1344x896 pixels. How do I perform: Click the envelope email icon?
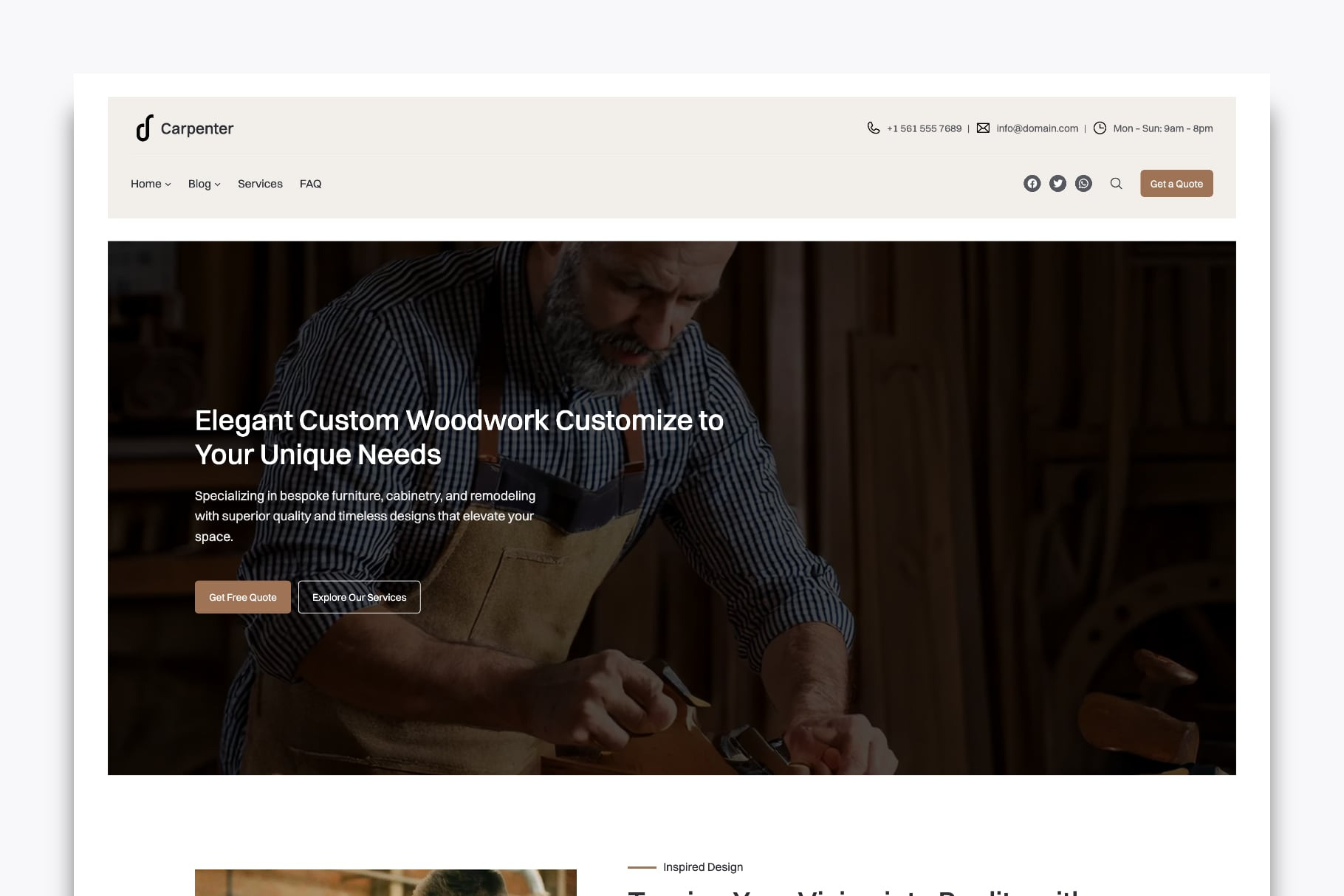[983, 128]
